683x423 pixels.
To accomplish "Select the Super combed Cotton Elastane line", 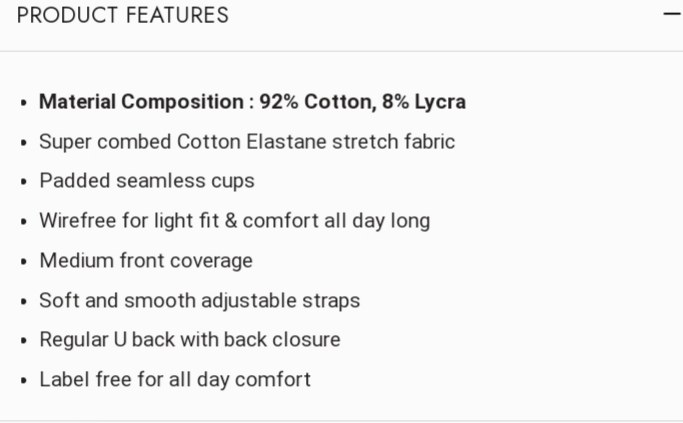I will 247,142.
